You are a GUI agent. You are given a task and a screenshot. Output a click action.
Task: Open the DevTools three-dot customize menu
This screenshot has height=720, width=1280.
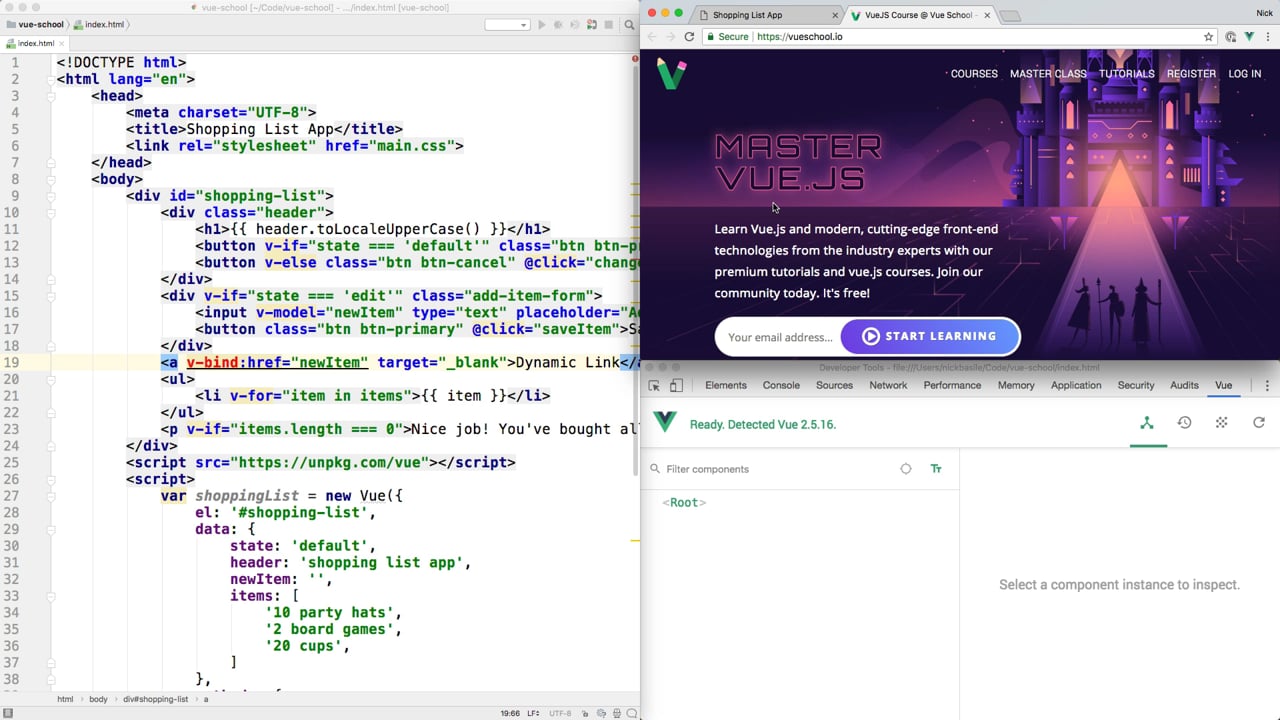[1267, 386]
